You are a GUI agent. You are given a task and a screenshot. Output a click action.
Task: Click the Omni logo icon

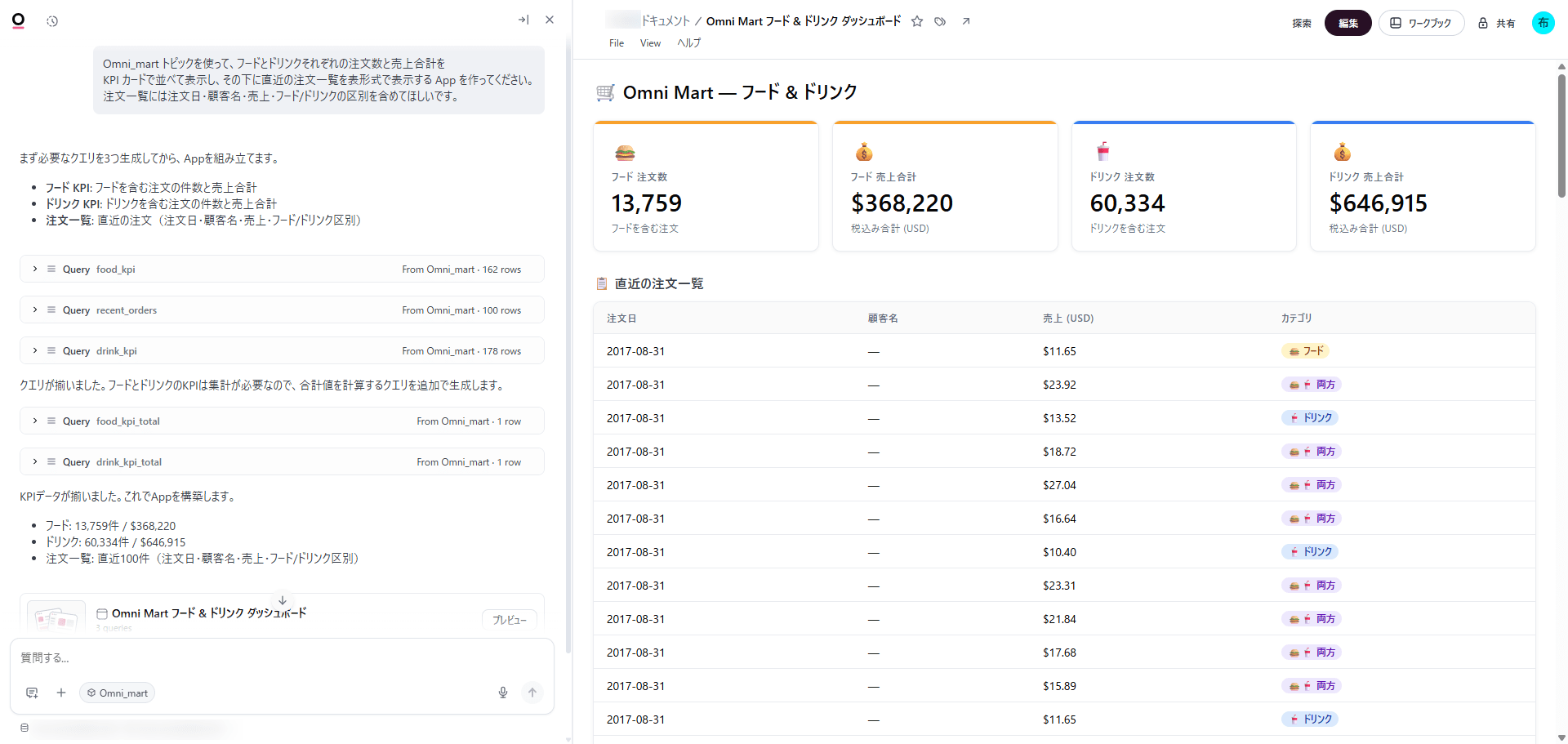point(18,20)
